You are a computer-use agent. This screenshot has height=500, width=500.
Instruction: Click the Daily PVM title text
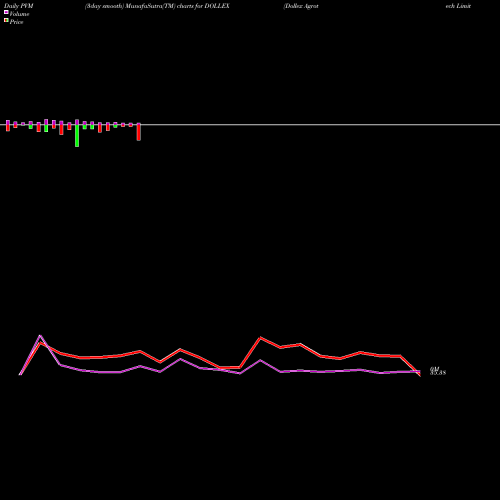click(x=19, y=6)
